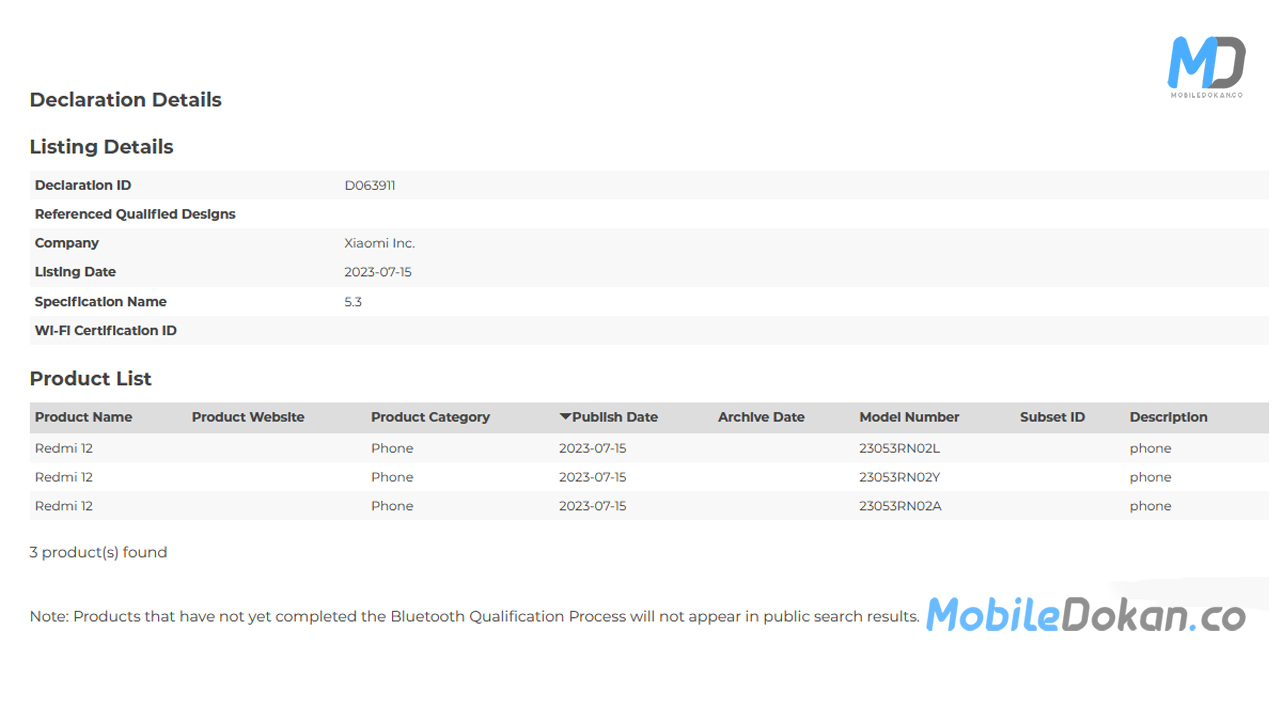Image resolution: width=1280 pixels, height=720 pixels.
Task: Click the Description column header
Action: click(1168, 417)
